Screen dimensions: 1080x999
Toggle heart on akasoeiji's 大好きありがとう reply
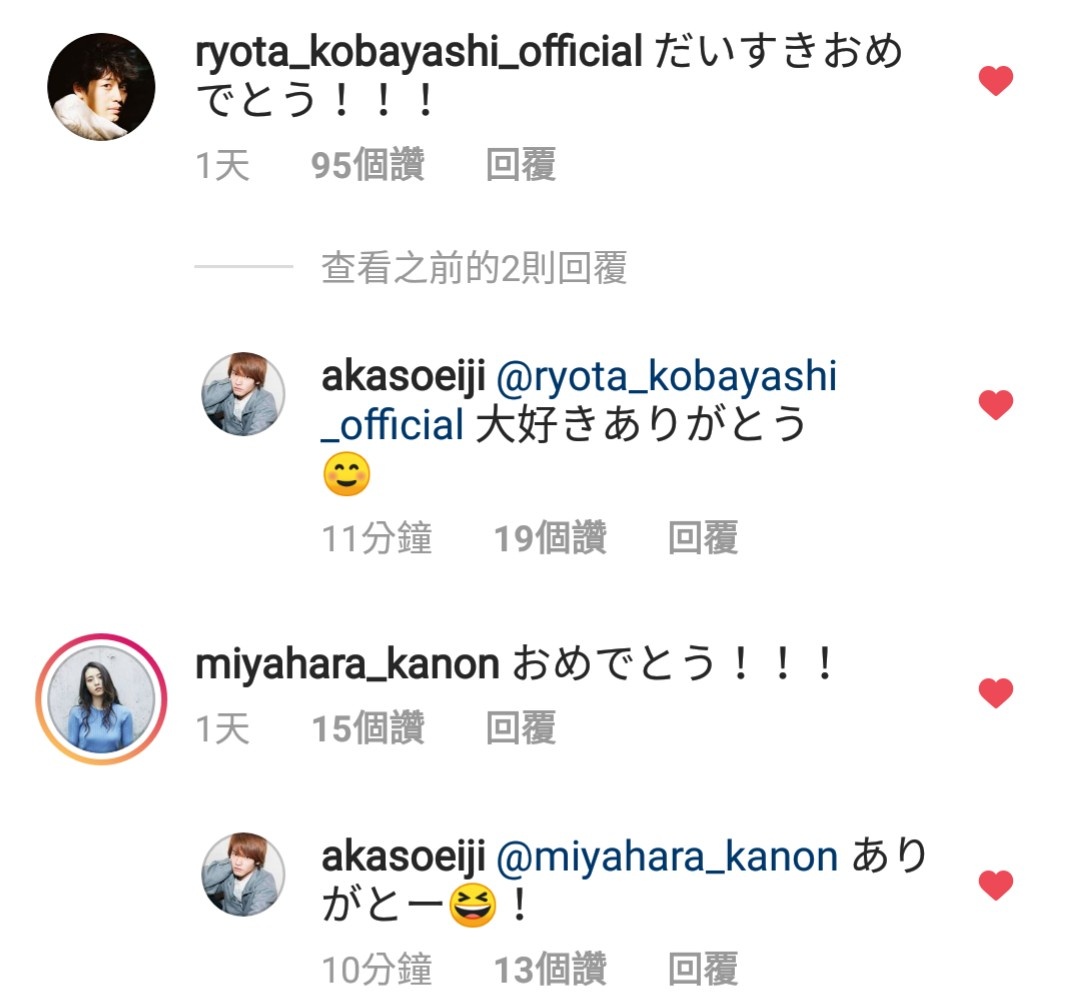click(995, 404)
